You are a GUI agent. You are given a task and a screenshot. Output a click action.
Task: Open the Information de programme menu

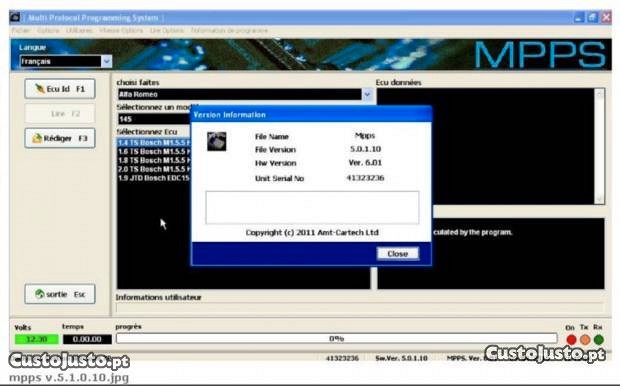(x=229, y=30)
